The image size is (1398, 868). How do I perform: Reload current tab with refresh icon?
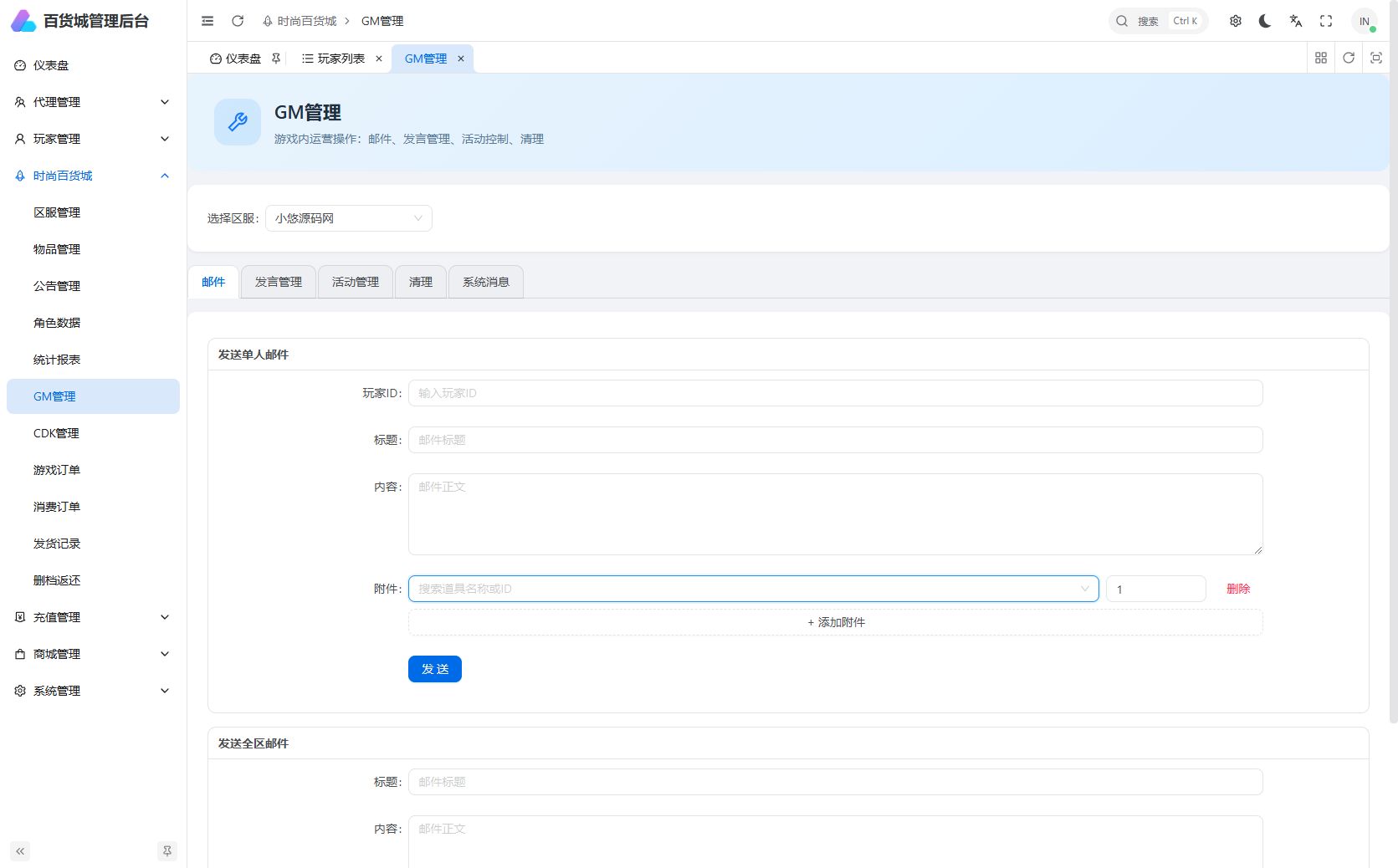tap(1349, 58)
